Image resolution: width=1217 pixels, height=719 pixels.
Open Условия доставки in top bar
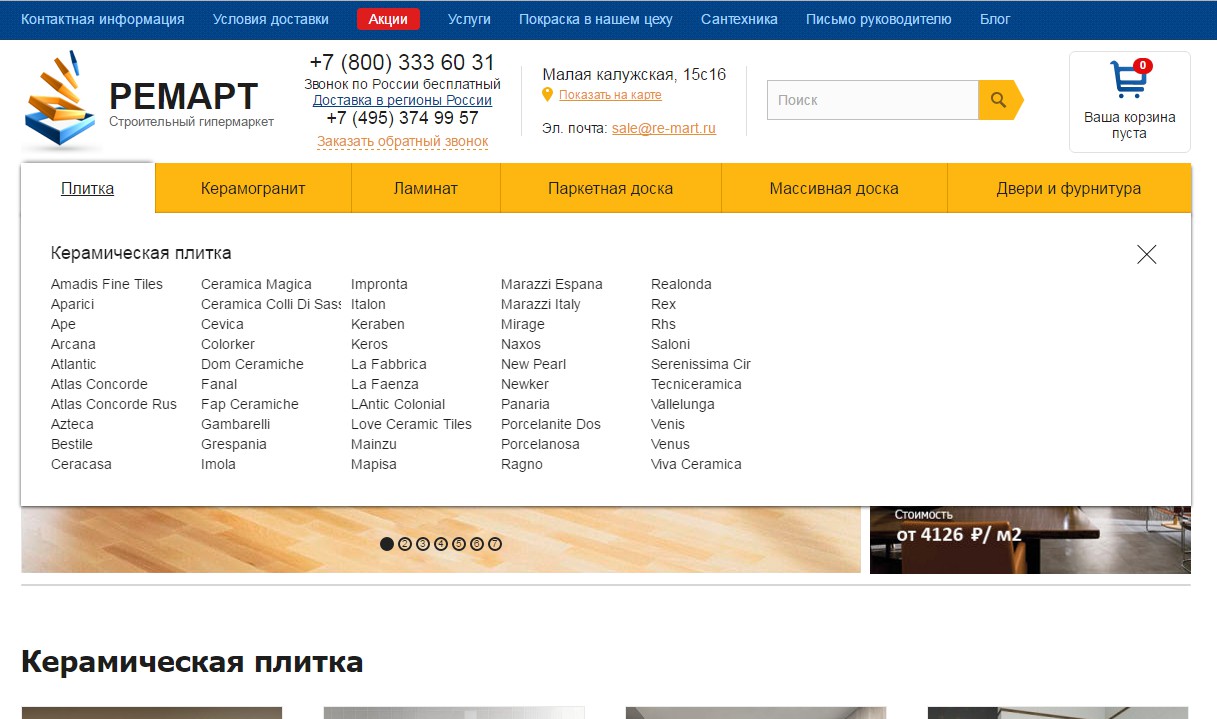271,19
